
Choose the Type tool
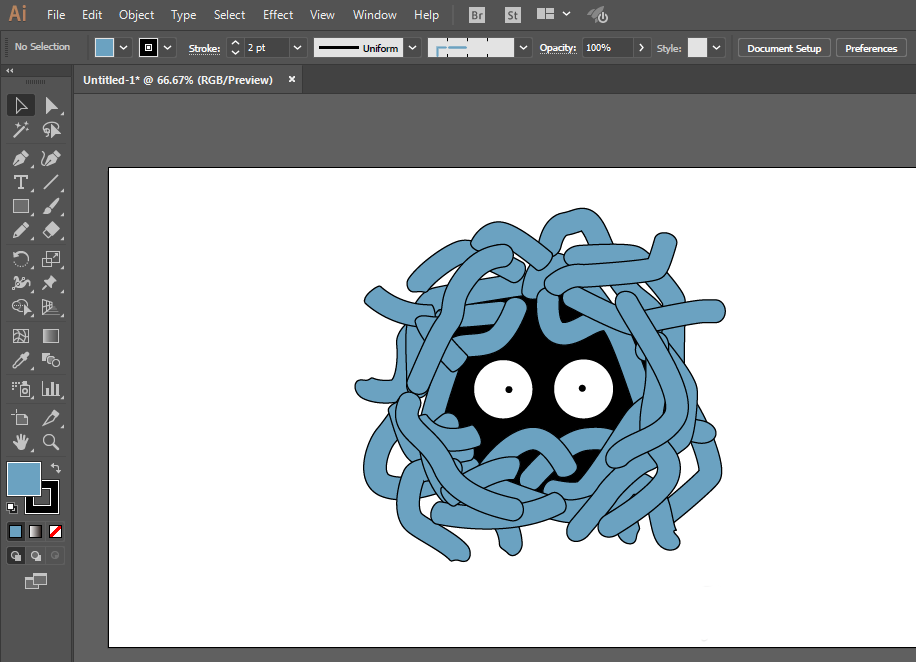click(x=20, y=183)
